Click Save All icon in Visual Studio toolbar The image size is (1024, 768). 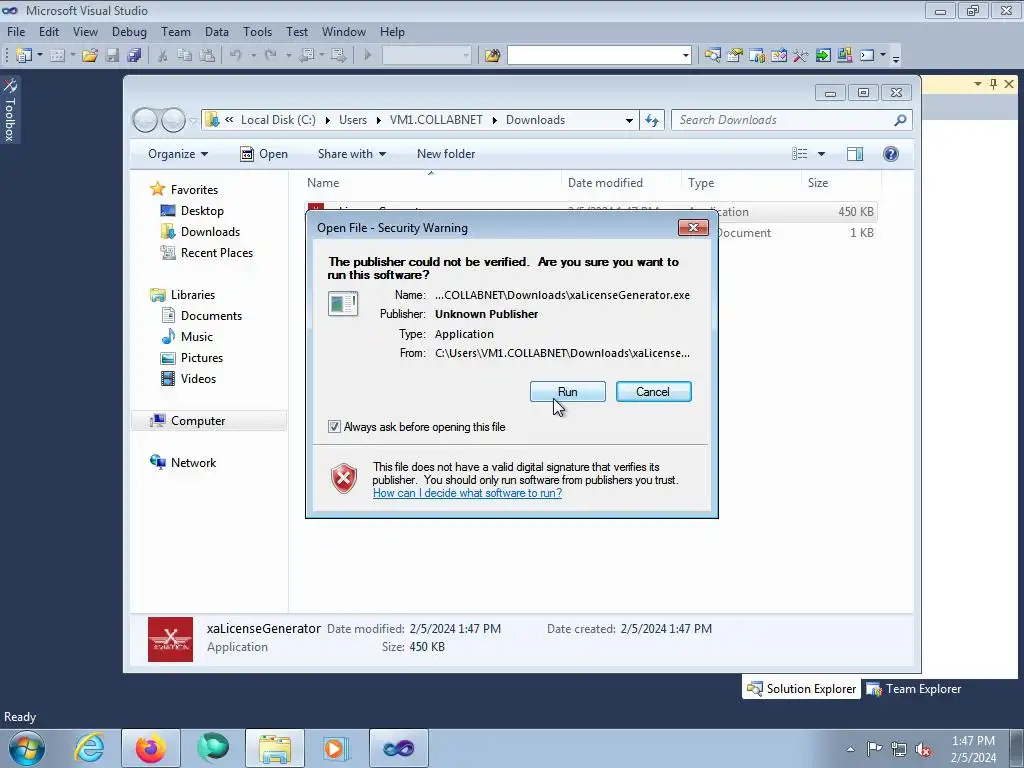[x=135, y=56]
